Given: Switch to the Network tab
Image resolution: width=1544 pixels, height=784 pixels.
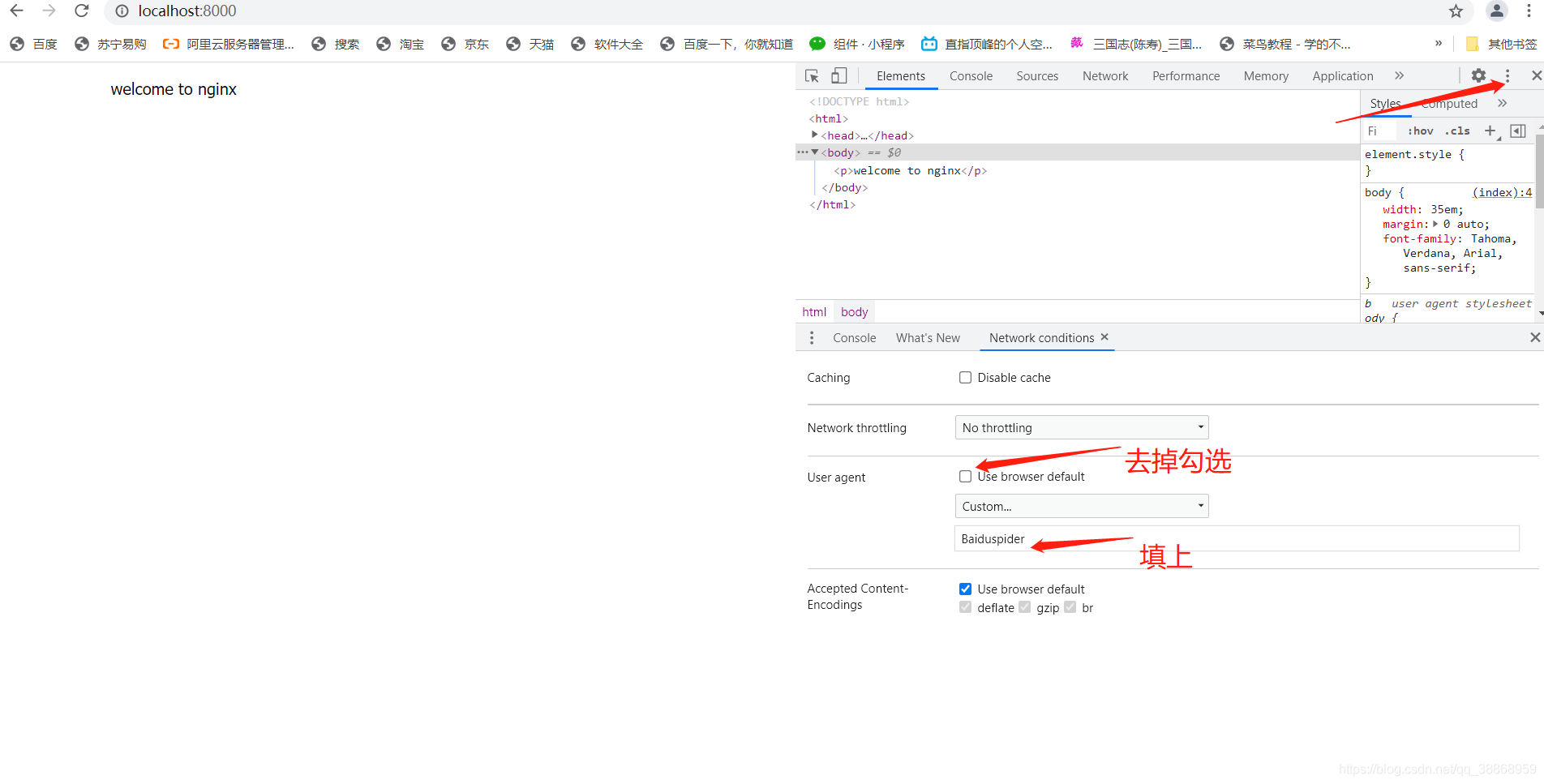Looking at the screenshot, I should (1104, 76).
